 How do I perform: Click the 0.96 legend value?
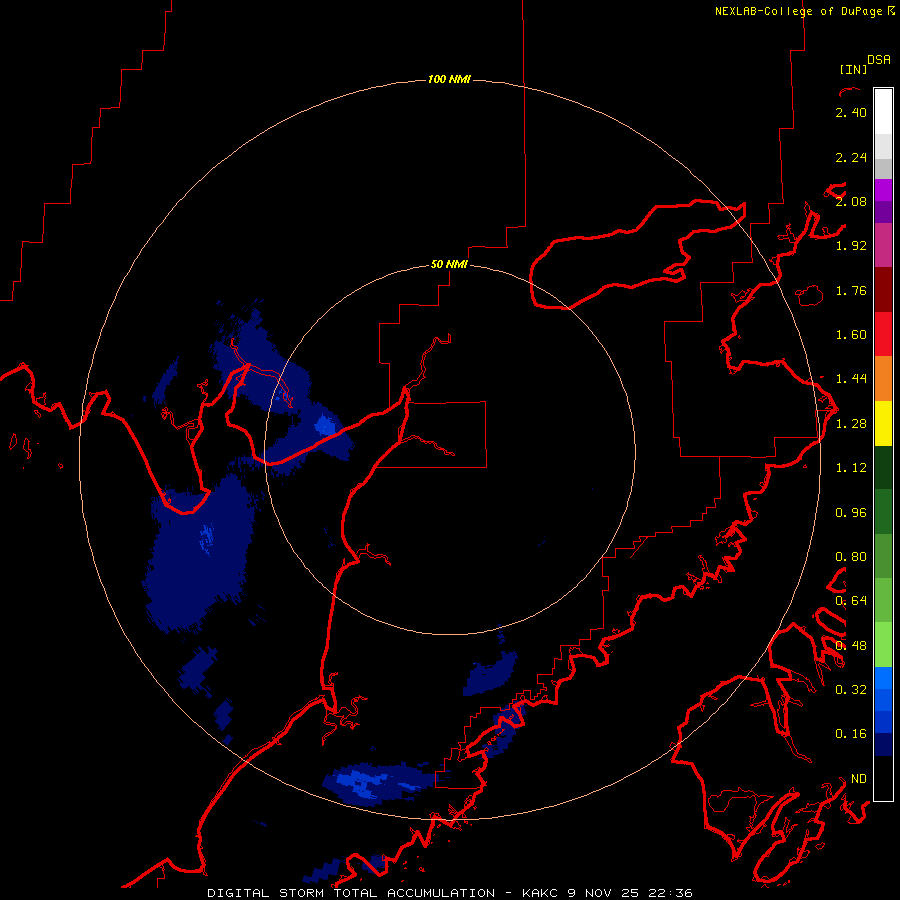point(851,513)
